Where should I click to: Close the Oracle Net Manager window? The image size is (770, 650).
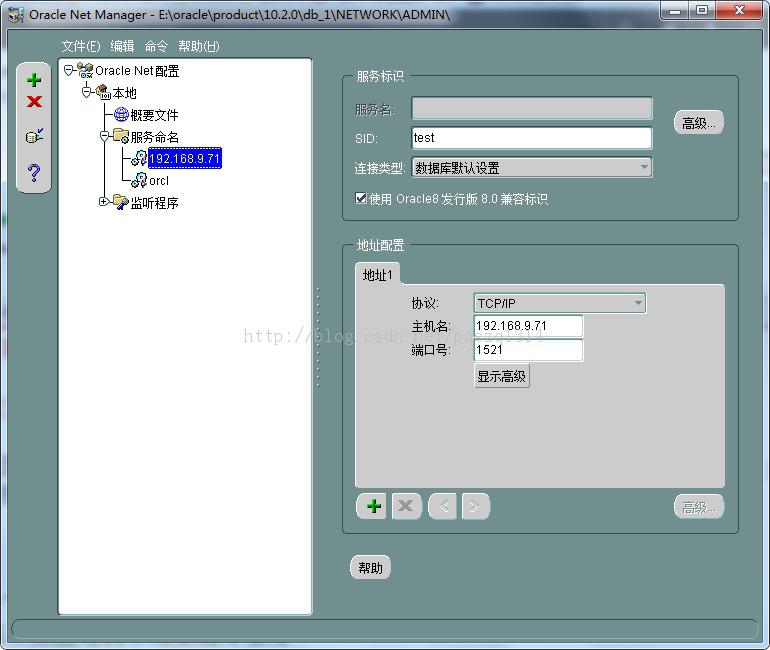tap(740, 10)
